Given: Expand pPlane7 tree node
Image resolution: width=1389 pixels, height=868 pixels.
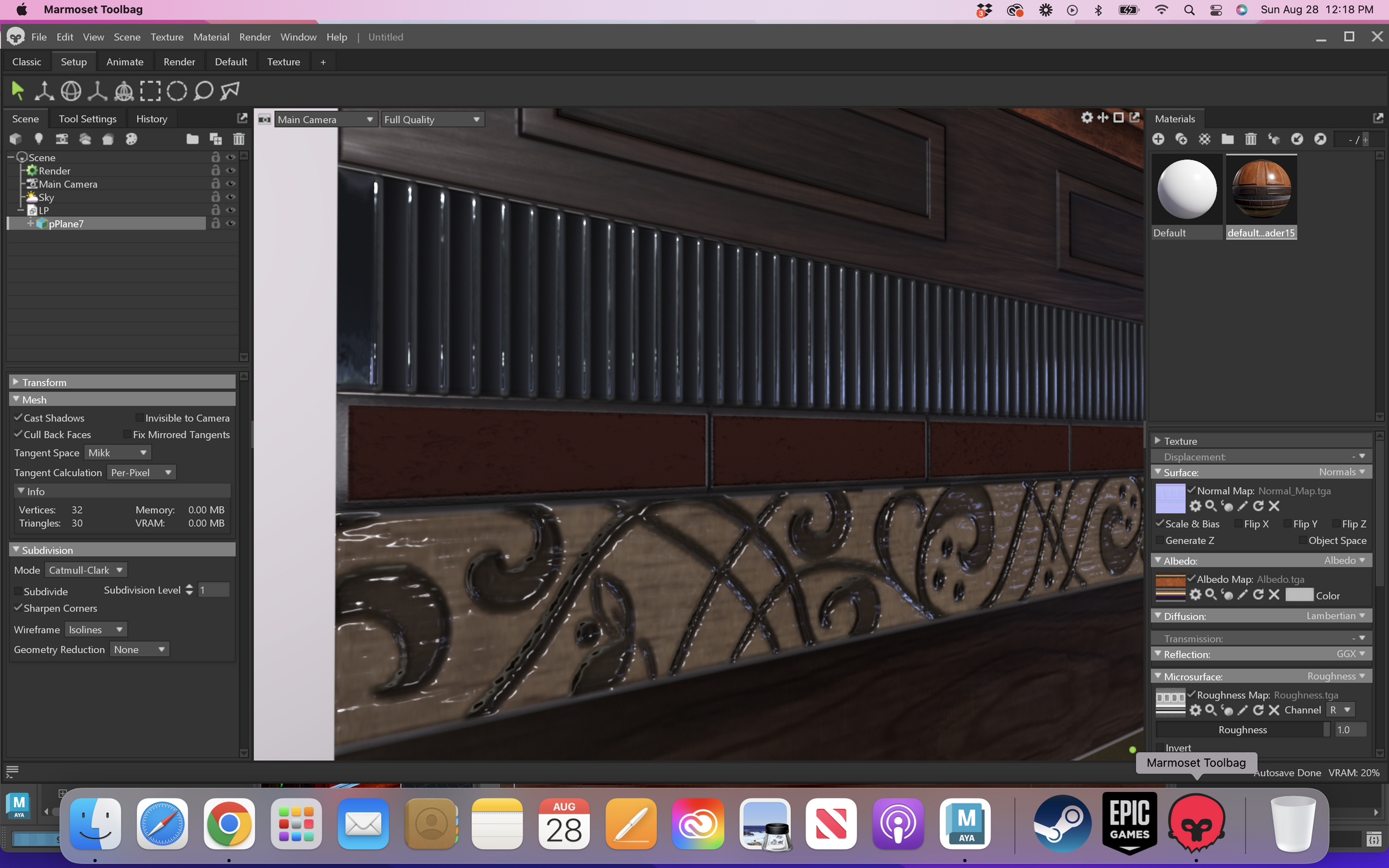Looking at the screenshot, I should (x=30, y=223).
